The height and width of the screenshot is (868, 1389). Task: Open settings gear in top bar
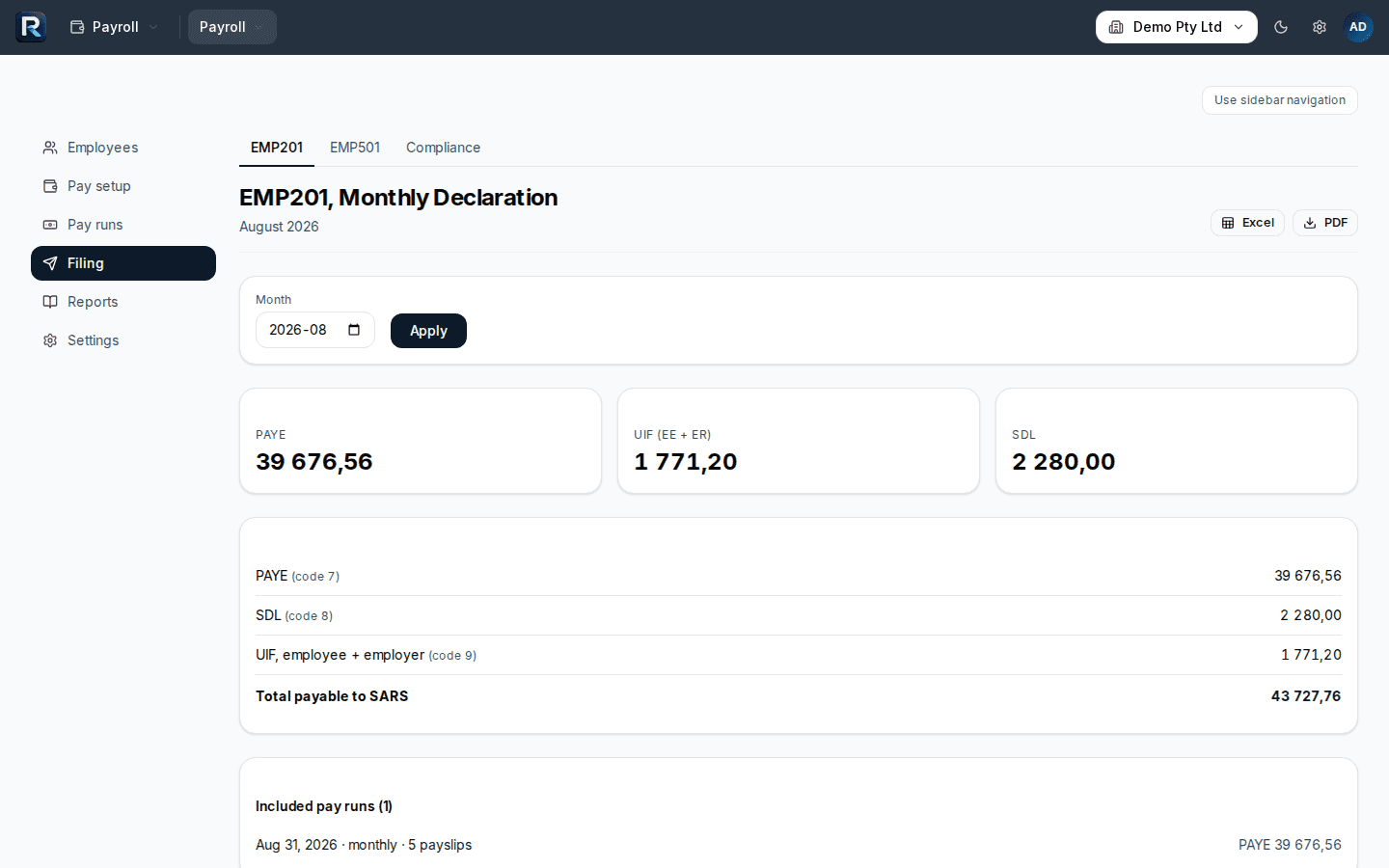(1320, 27)
